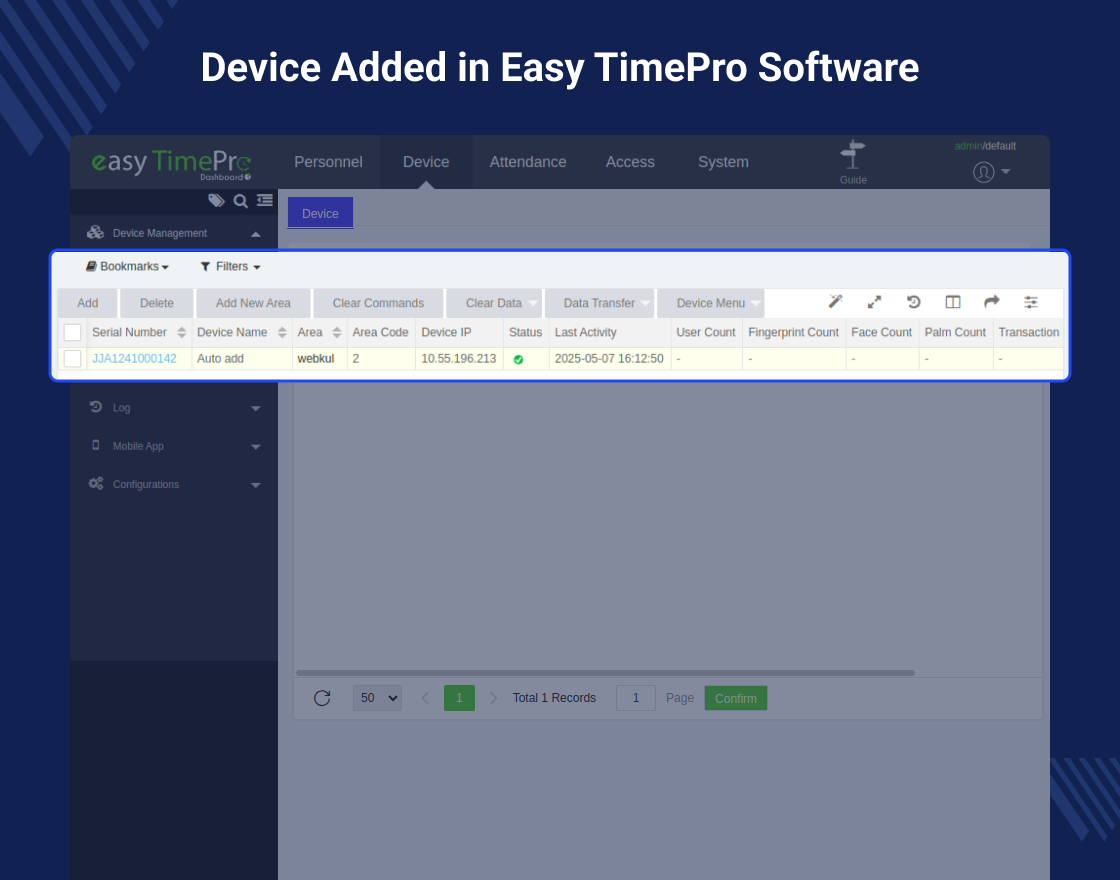The width and height of the screenshot is (1120, 880).
Task: Click the Device Management cubes icon
Action: point(95,232)
